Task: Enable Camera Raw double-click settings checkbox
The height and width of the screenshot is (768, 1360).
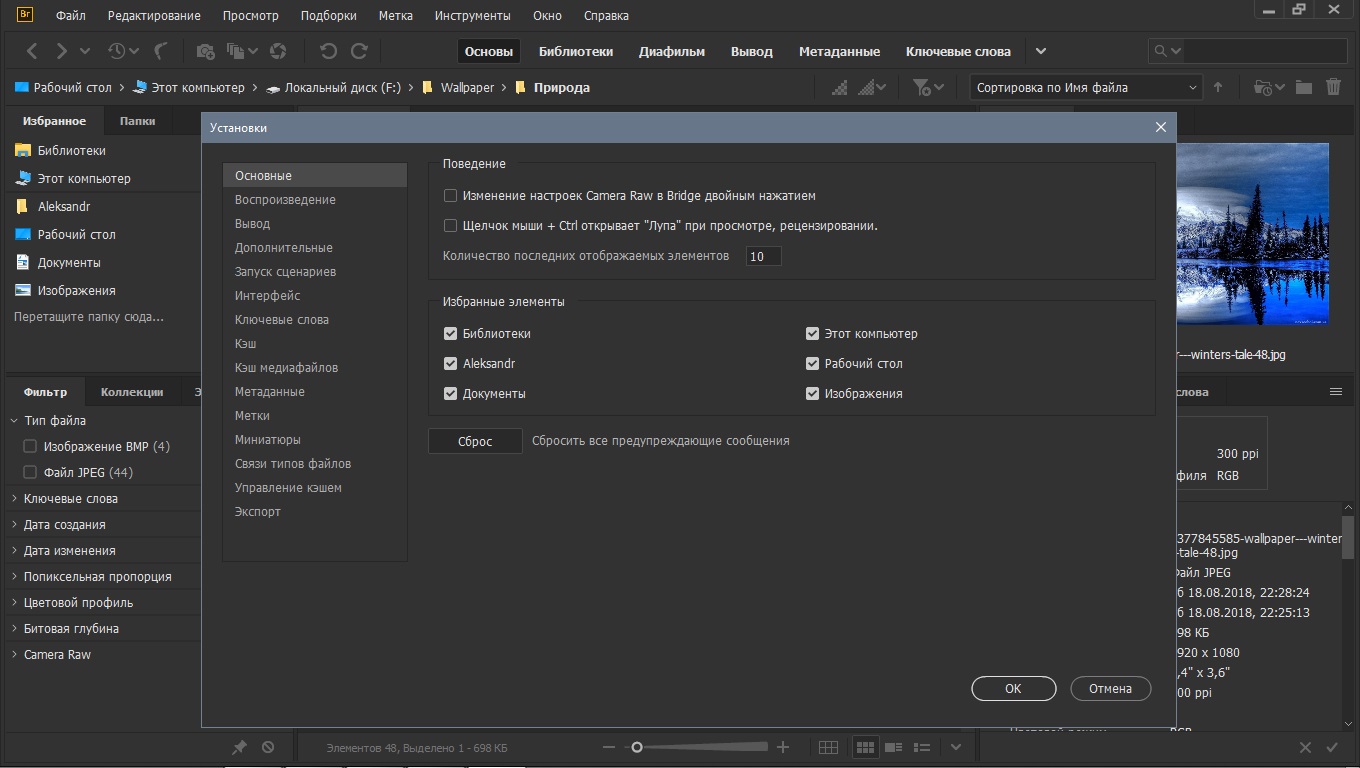Action: [450, 196]
